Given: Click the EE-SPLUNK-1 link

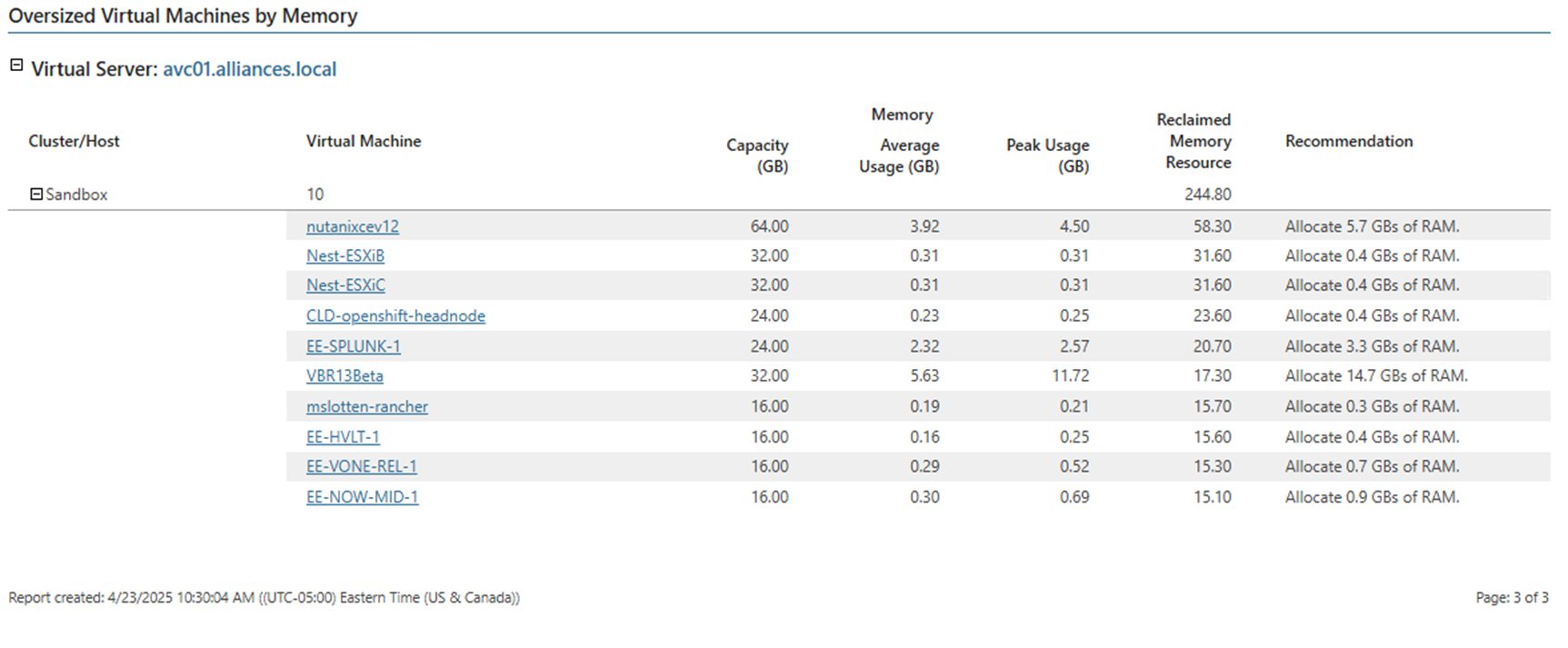Looking at the screenshot, I should tap(353, 346).
